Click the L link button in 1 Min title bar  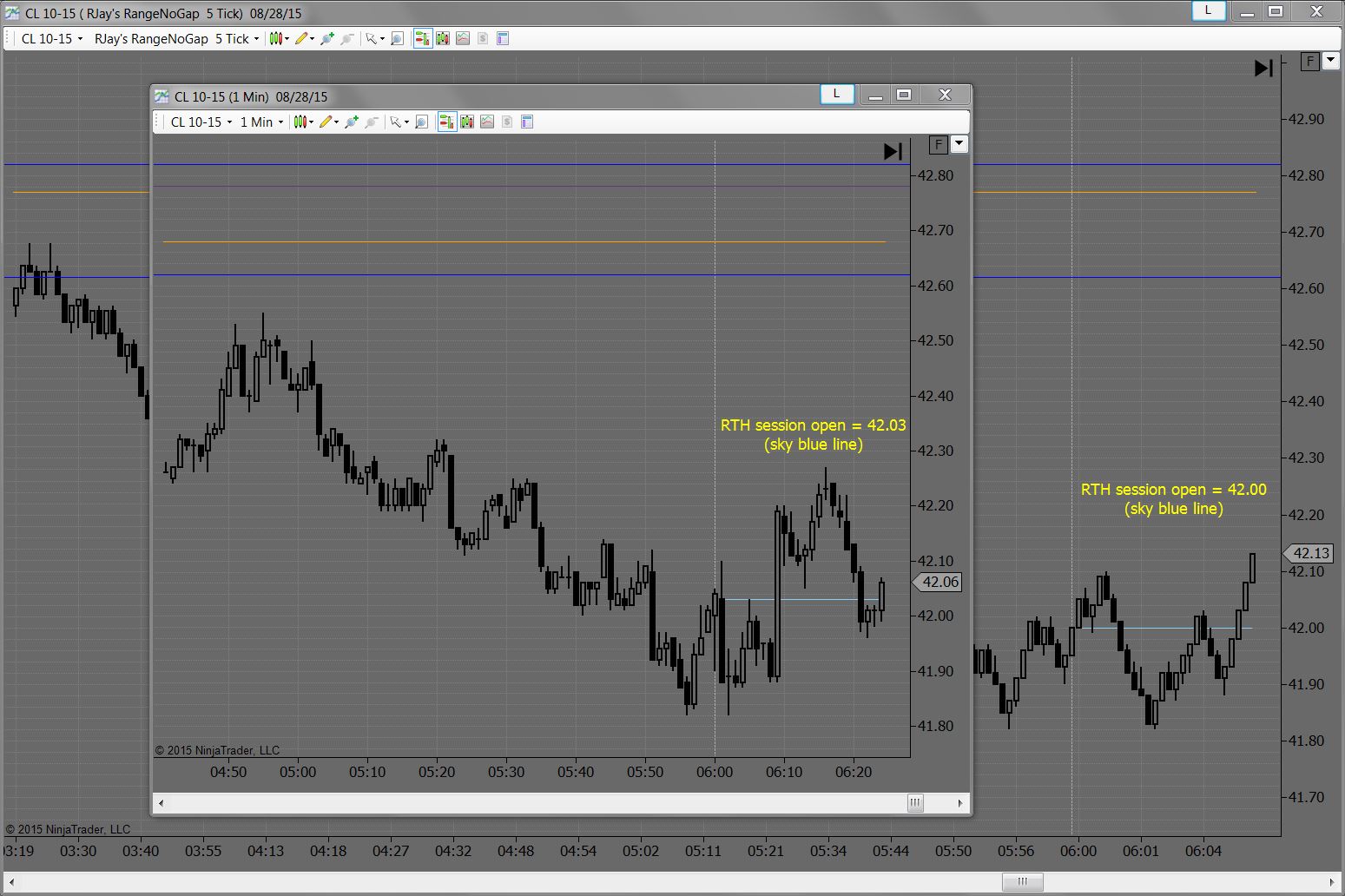[x=837, y=94]
